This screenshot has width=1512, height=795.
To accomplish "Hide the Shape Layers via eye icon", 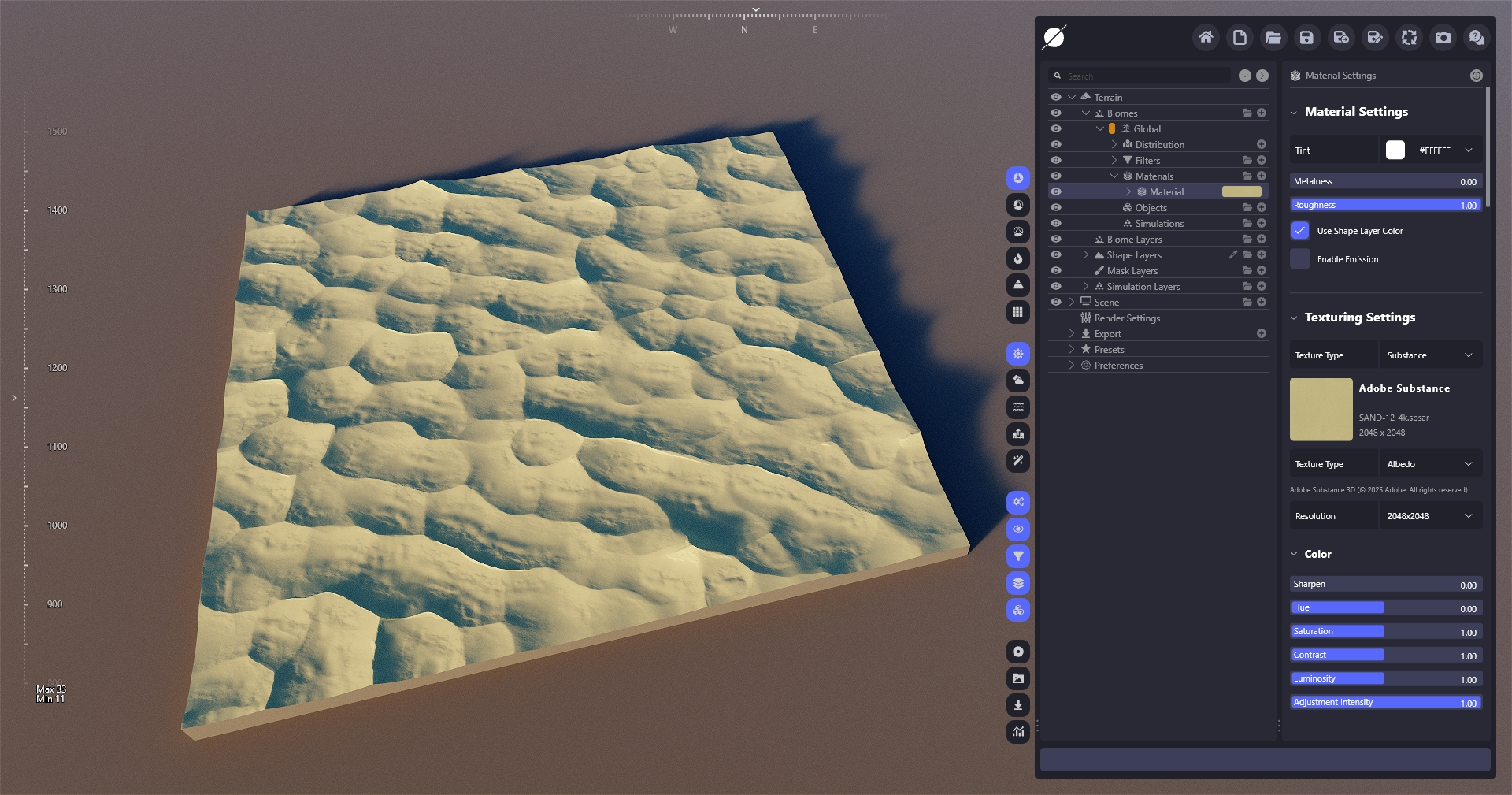I will pos(1056,255).
